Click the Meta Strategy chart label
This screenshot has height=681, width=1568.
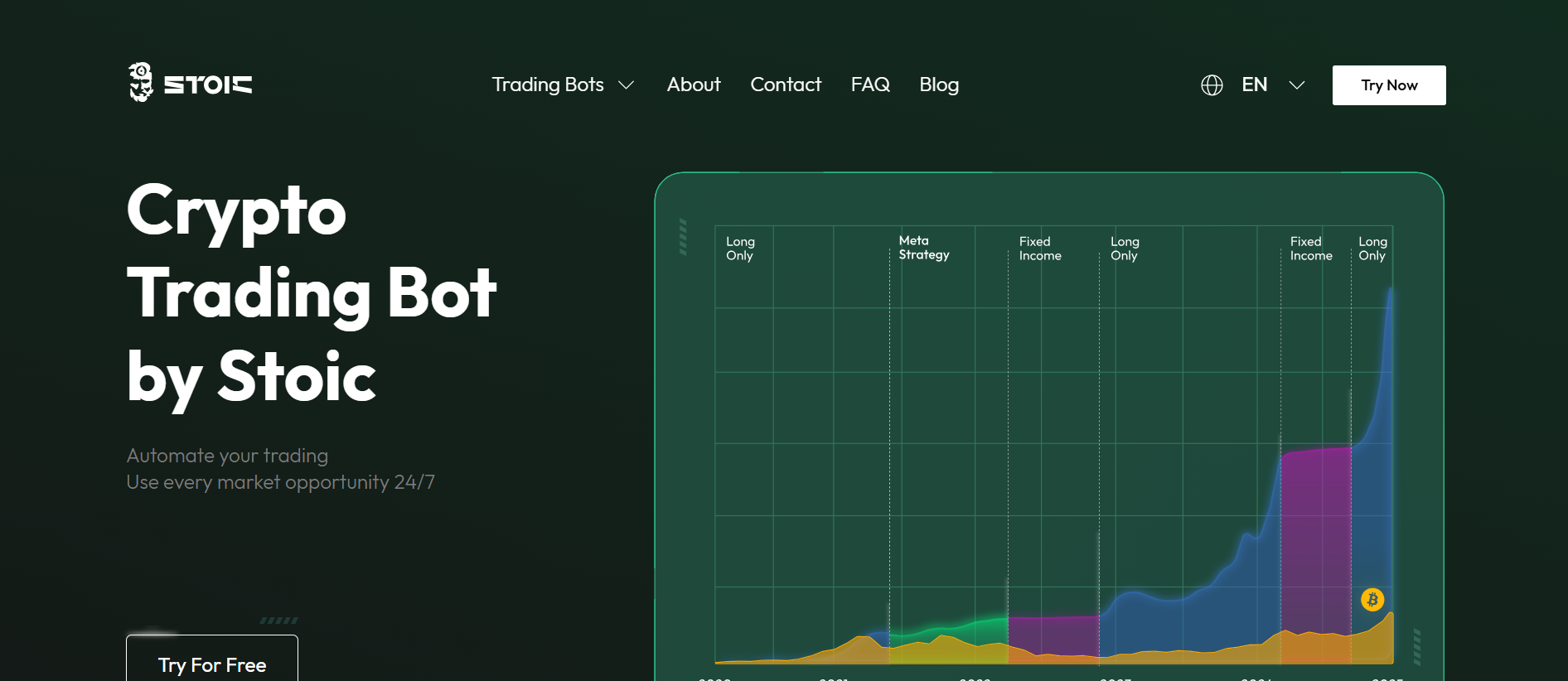[924, 248]
